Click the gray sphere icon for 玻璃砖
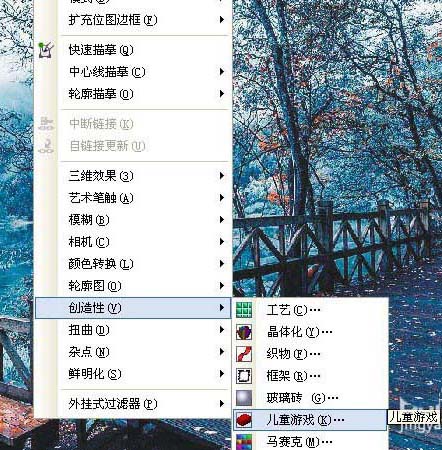442x450 pixels. [244, 398]
